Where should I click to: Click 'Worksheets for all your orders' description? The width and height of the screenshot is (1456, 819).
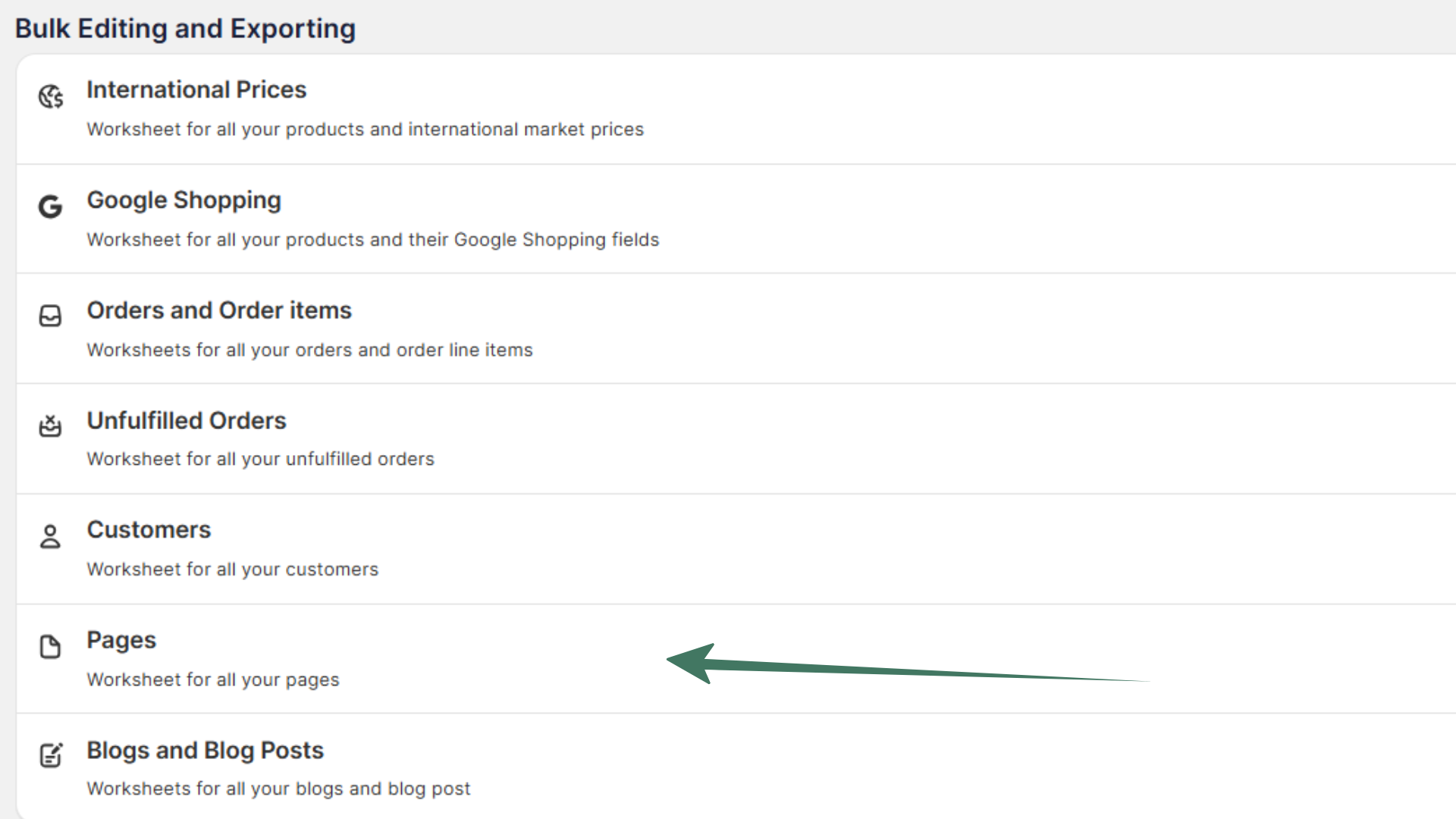(x=309, y=350)
